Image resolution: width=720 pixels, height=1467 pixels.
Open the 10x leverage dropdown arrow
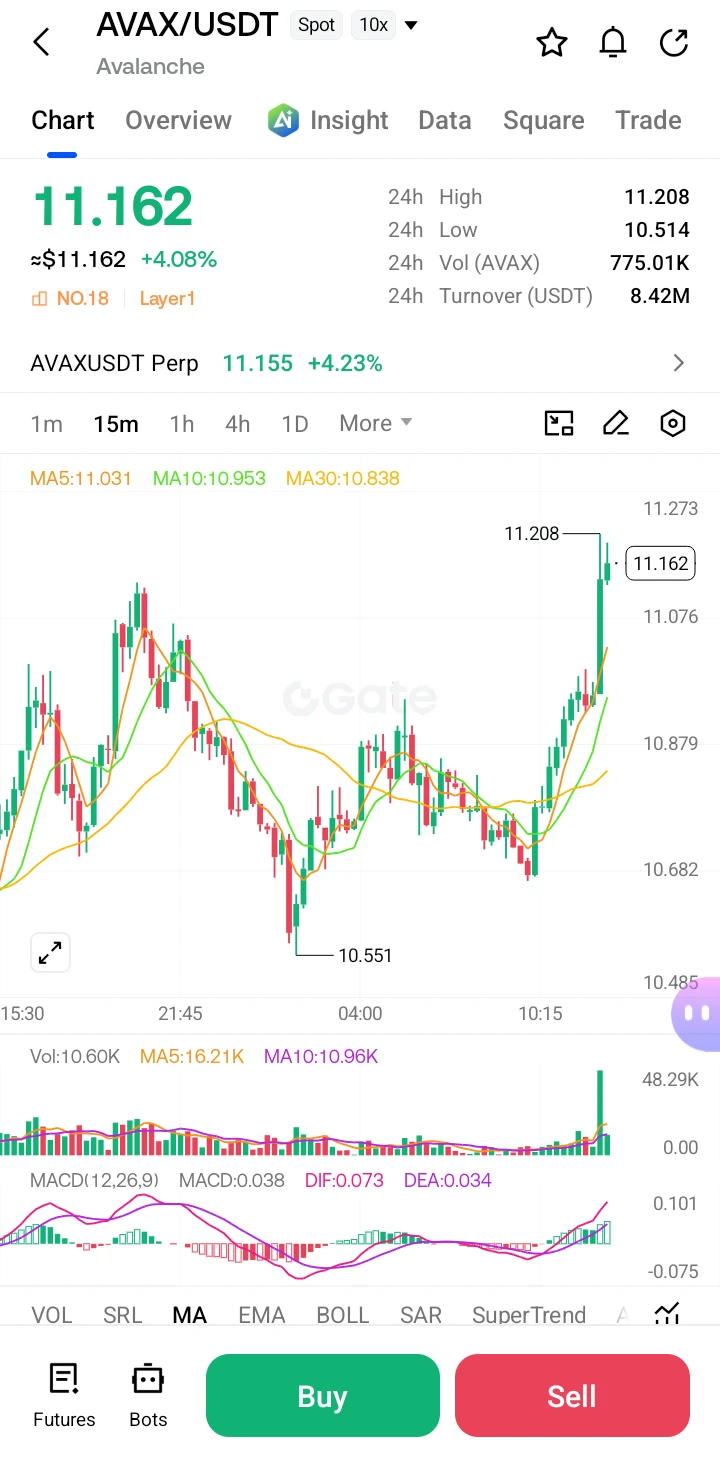pyautogui.click(x=411, y=25)
